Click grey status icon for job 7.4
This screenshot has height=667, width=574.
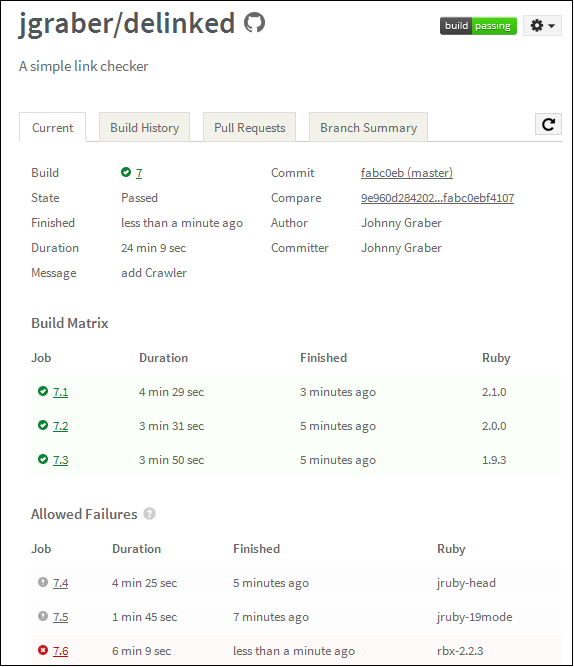43,582
